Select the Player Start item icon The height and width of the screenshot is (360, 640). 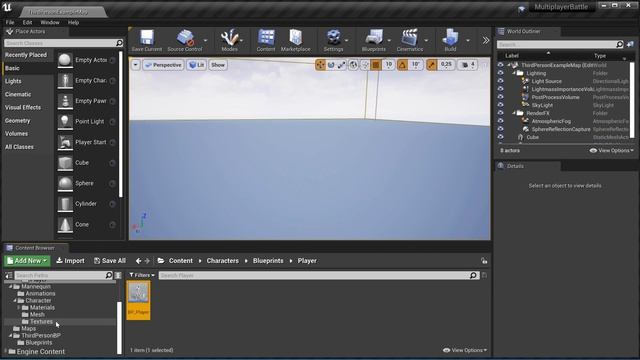point(65,142)
